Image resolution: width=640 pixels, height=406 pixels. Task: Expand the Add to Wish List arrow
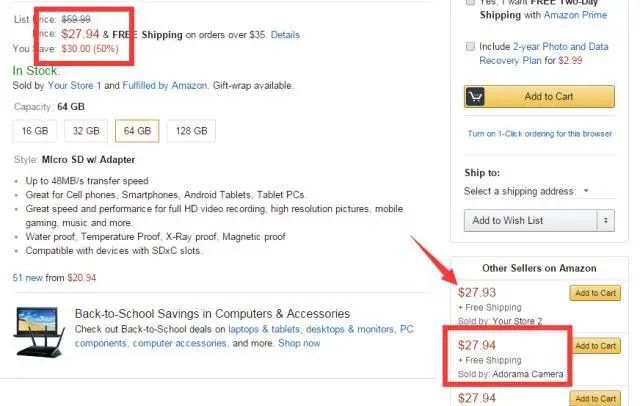[x=605, y=220]
